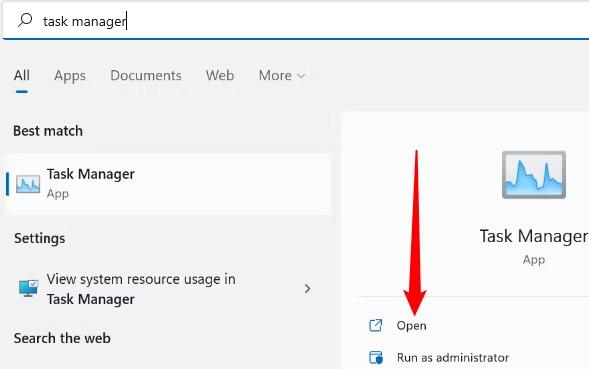
Task: Switch to the Documents tab
Action: [146, 76]
